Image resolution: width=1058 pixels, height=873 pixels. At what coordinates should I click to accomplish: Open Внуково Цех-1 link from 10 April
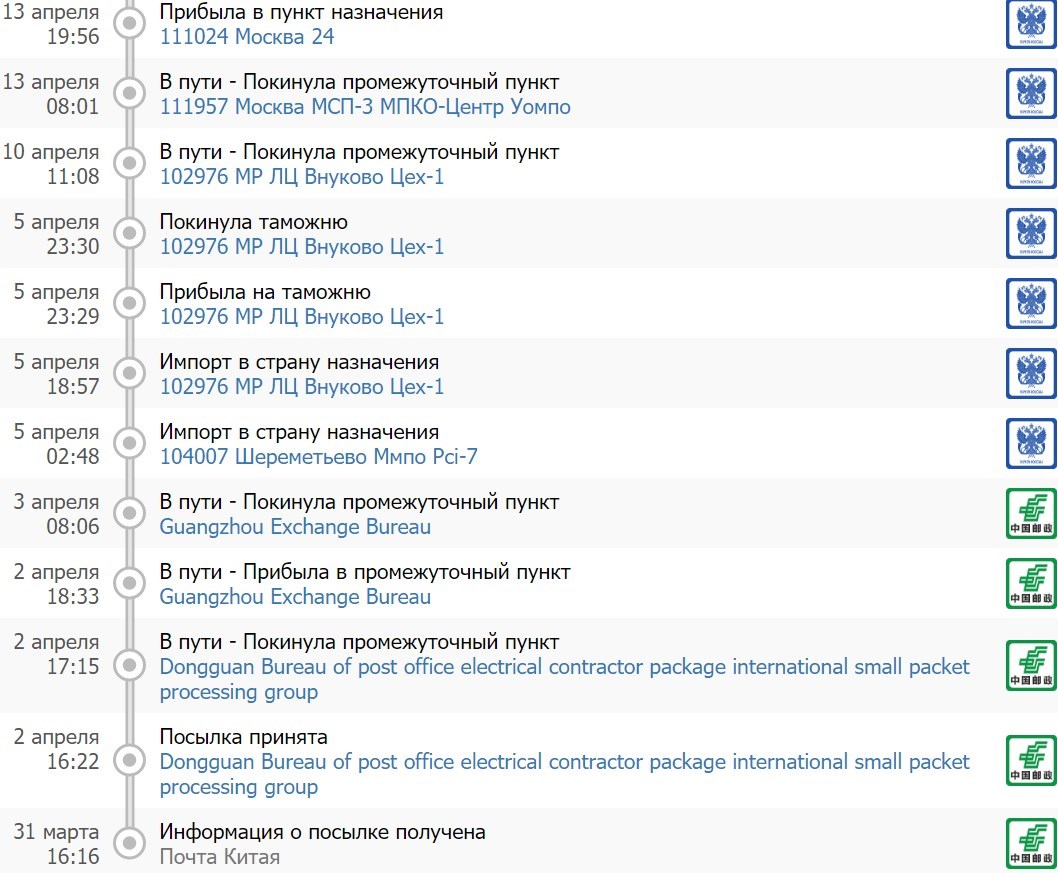[301, 177]
